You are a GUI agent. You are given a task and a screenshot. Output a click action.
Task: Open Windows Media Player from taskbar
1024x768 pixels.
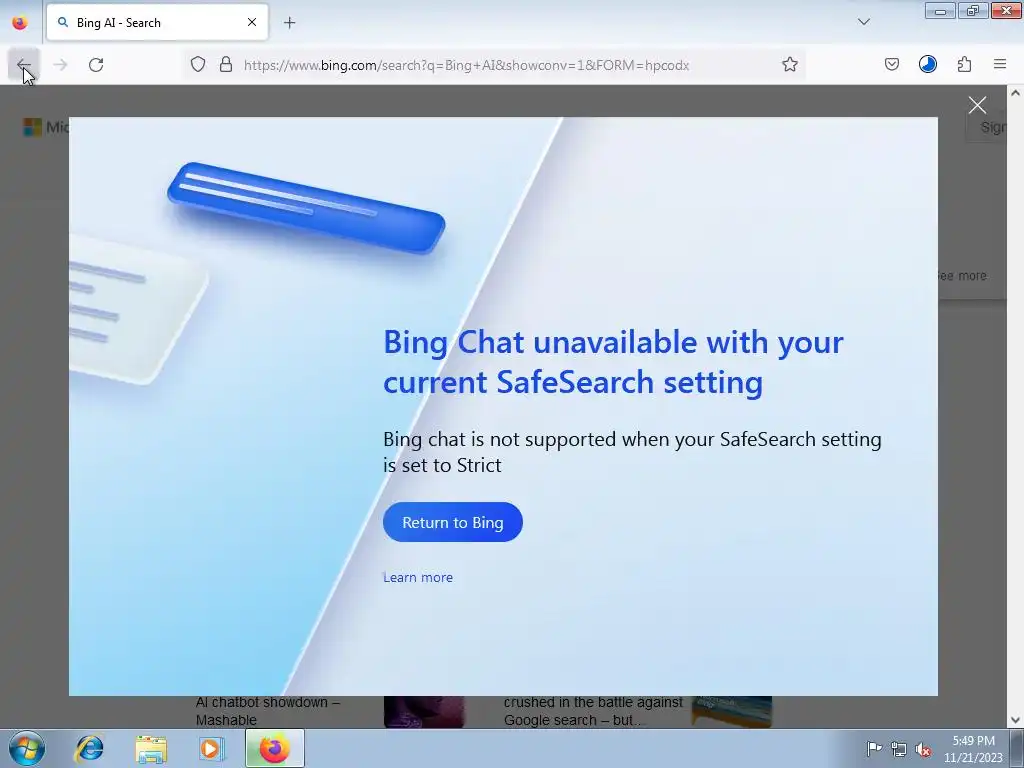[x=211, y=748]
